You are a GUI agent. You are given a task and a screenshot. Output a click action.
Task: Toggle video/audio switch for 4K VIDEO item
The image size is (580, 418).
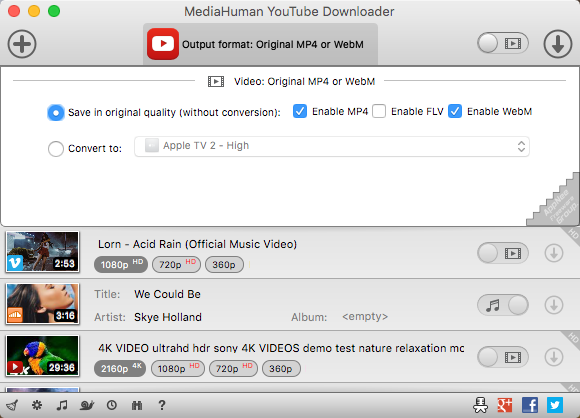tap(503, 357)
